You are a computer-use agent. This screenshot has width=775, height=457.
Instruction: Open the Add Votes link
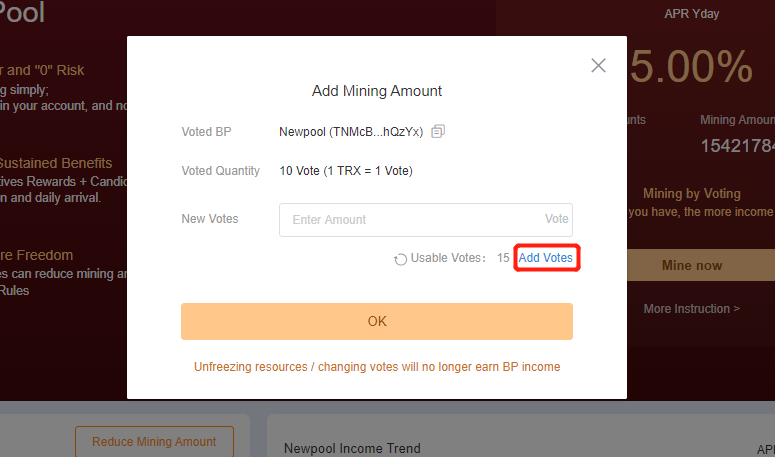coord(546,258)
